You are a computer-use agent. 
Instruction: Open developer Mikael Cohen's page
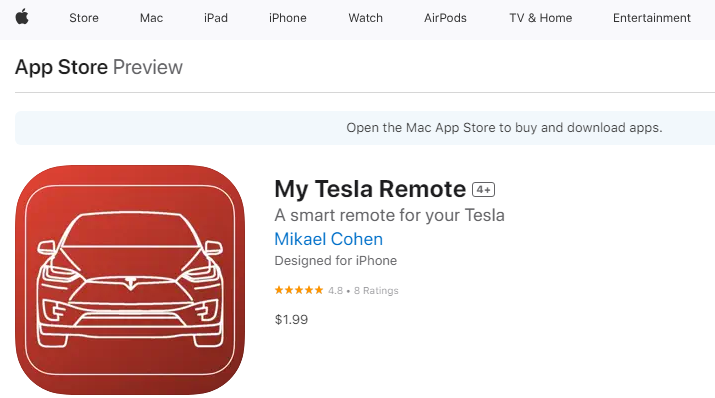click(329, 239)
